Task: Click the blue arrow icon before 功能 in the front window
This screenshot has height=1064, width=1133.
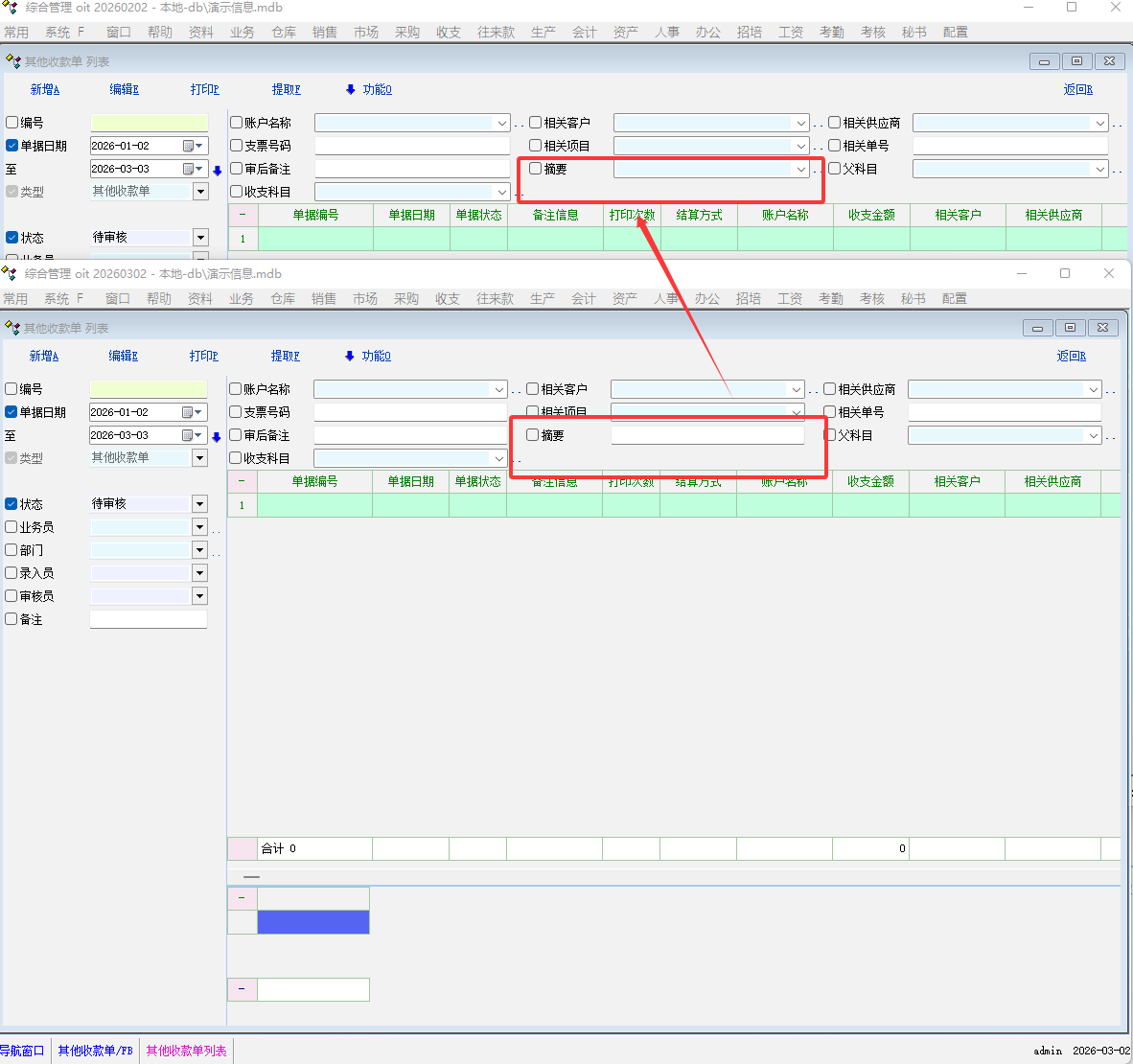Action: [x=350, y=357]
